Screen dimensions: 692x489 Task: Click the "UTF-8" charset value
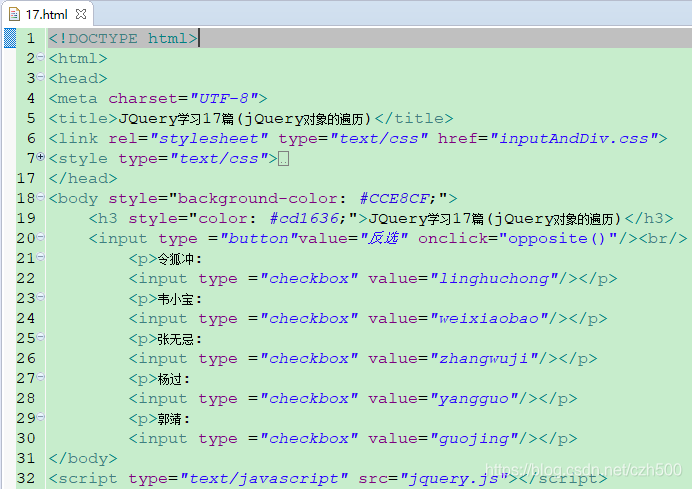(224, 98)
